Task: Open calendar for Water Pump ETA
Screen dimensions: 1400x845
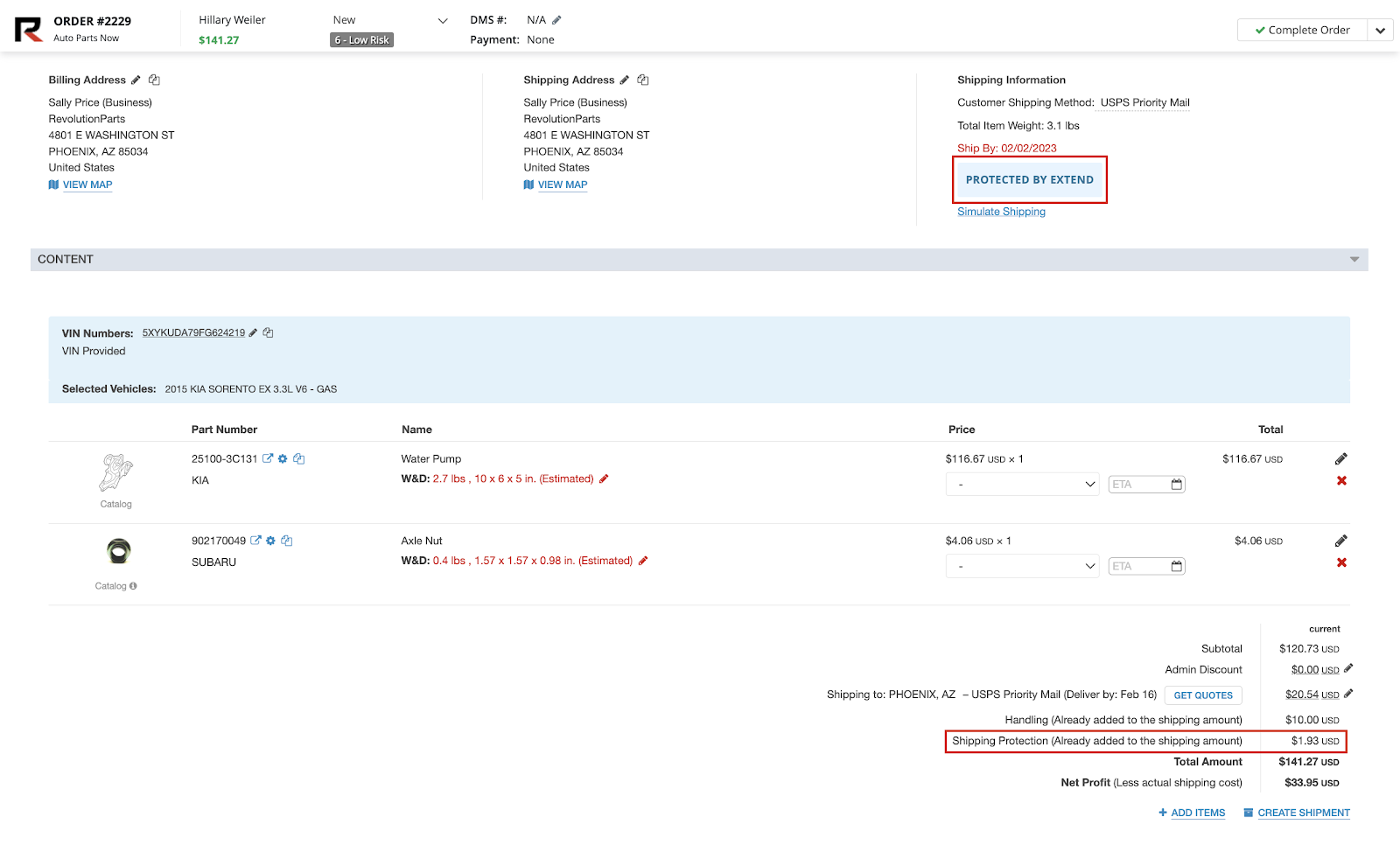Action: (1177, 484)
